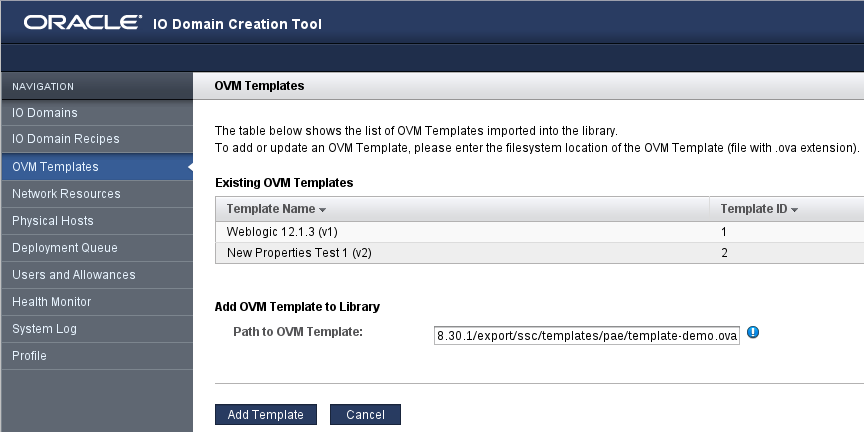Open IO Domains navigation item
The height and width of the screenshot is (432, 864).
point(45,113)
